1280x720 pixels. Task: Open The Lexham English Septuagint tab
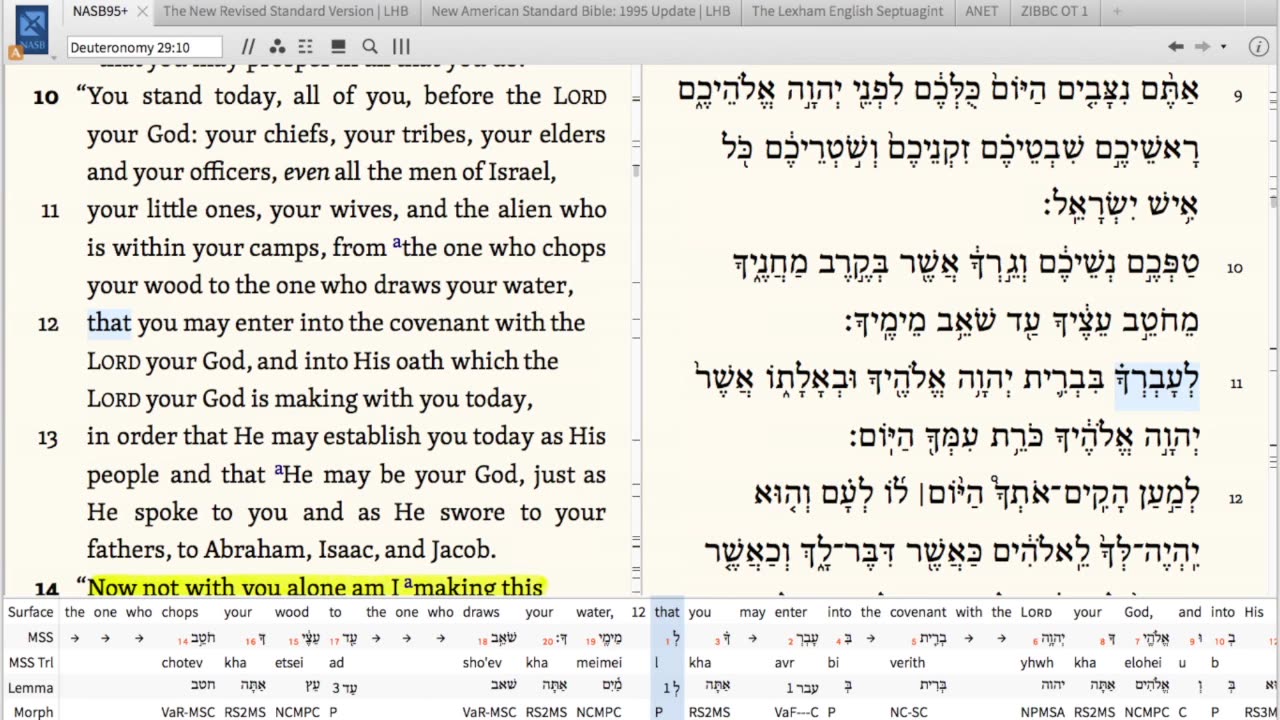[847, 12]
